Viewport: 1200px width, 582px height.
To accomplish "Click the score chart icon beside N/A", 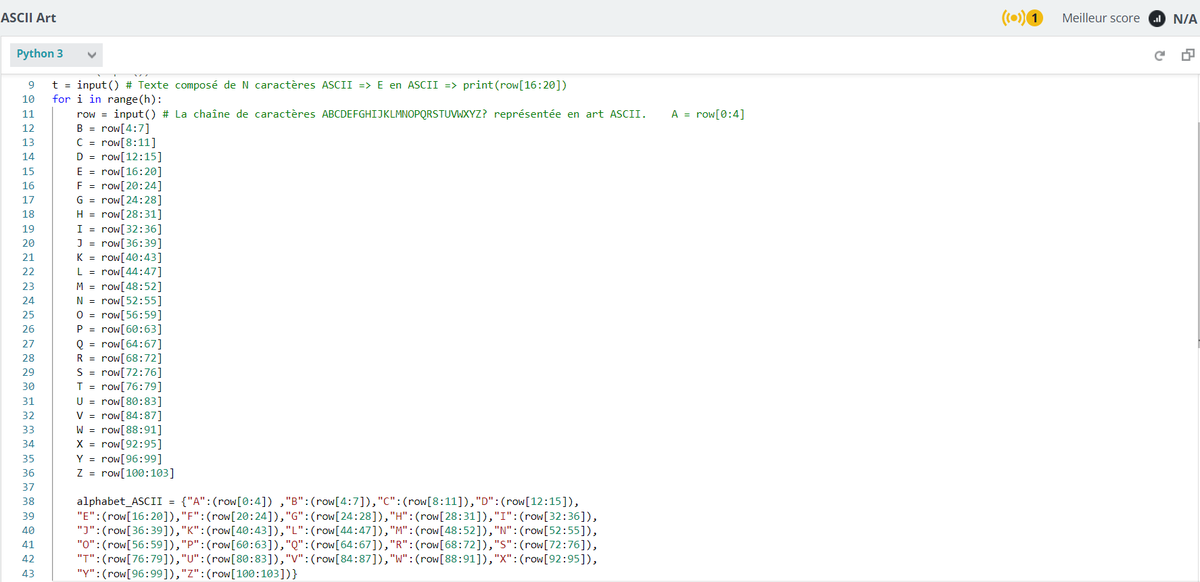I will (1156, 18).
